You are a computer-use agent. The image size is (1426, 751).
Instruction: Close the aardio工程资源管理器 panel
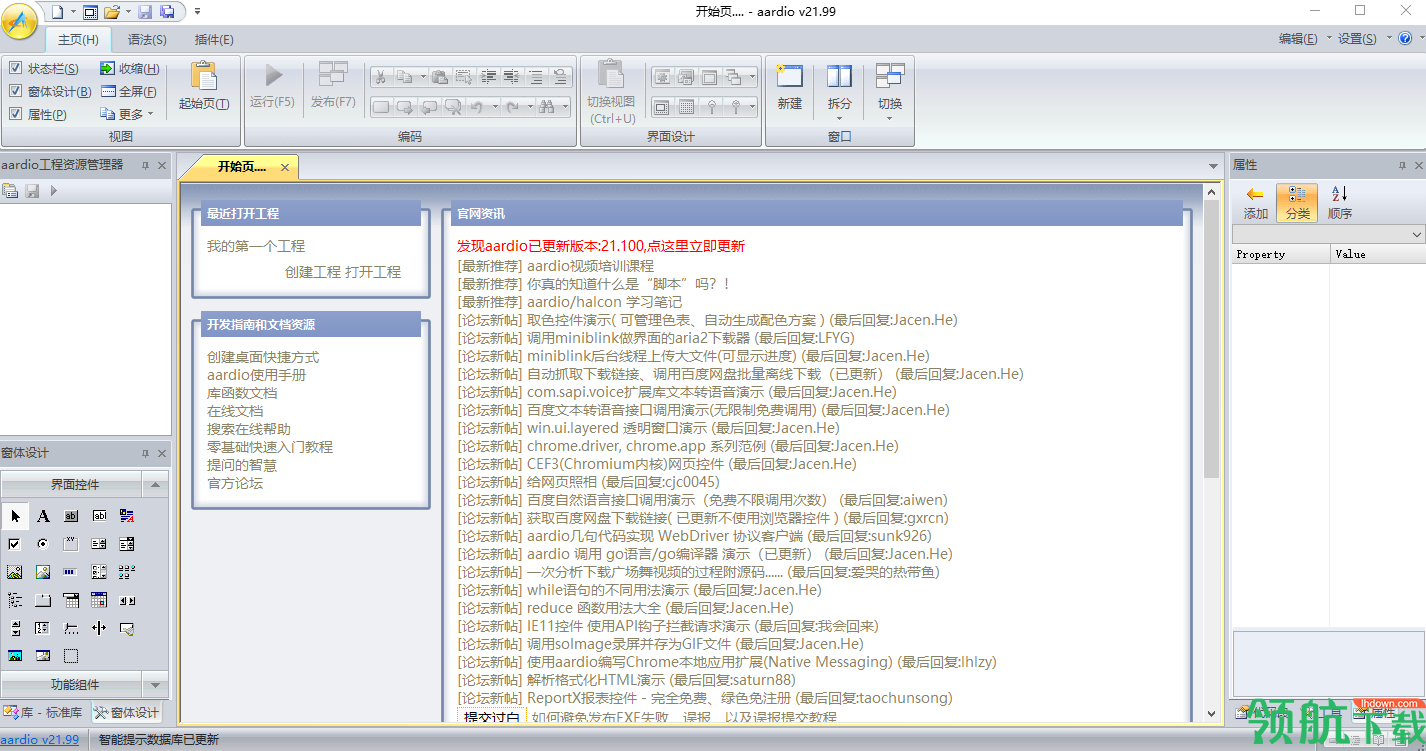point(162,165)
